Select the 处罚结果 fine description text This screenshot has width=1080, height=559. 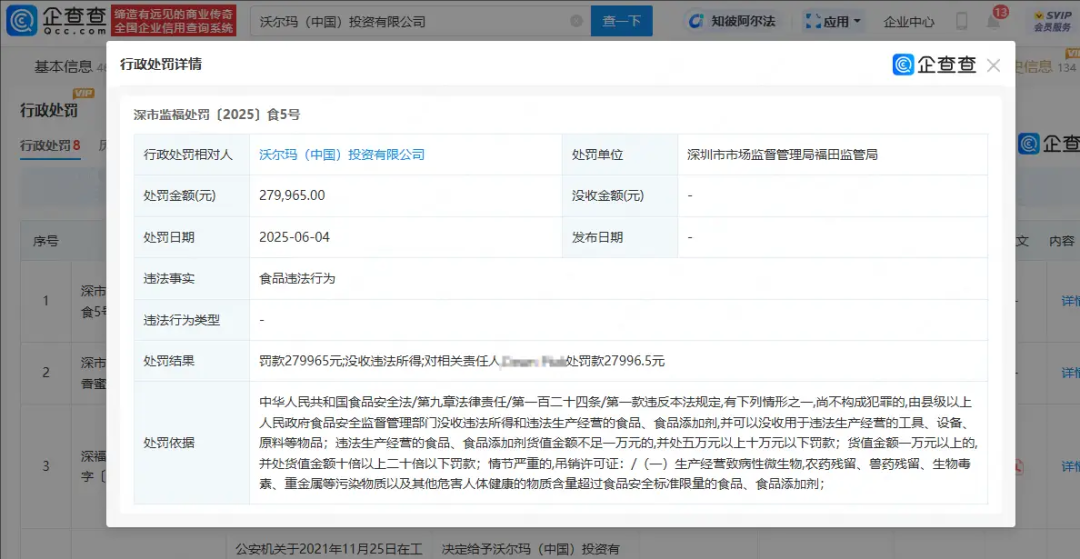tap(461, 361)
